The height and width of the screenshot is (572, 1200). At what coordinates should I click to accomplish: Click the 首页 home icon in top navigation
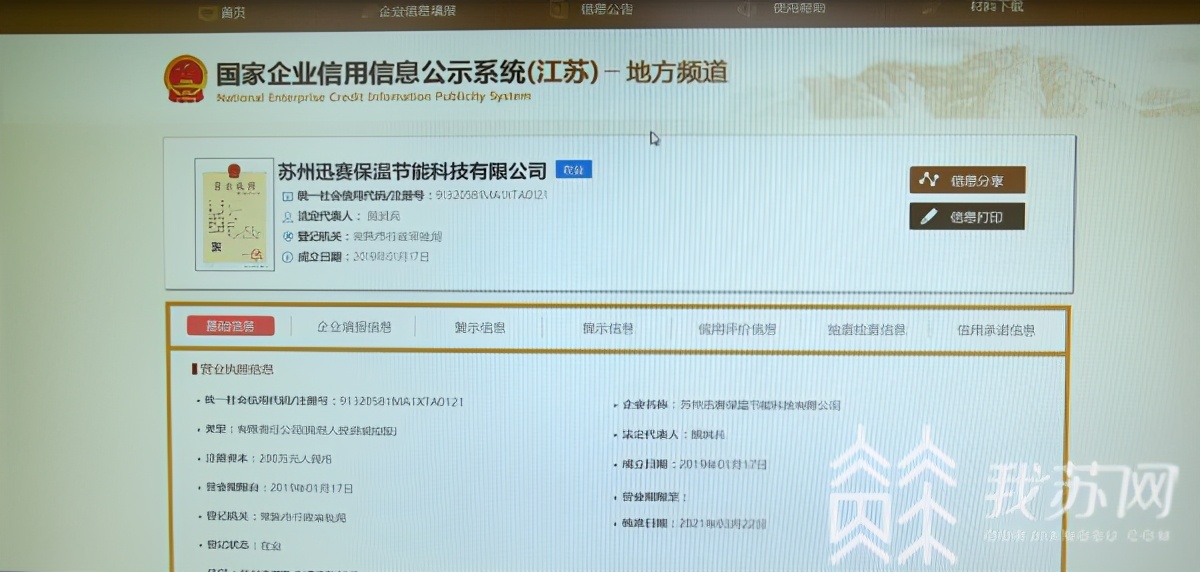(x=208, y=12)
